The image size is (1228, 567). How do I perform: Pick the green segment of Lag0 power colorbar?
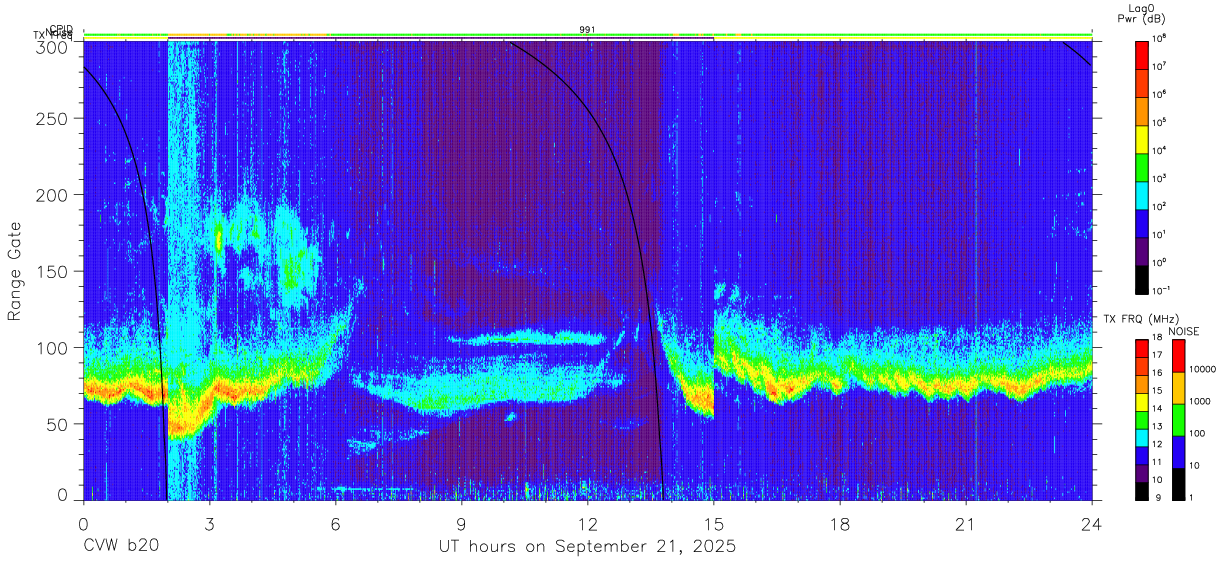(1143, 165)
